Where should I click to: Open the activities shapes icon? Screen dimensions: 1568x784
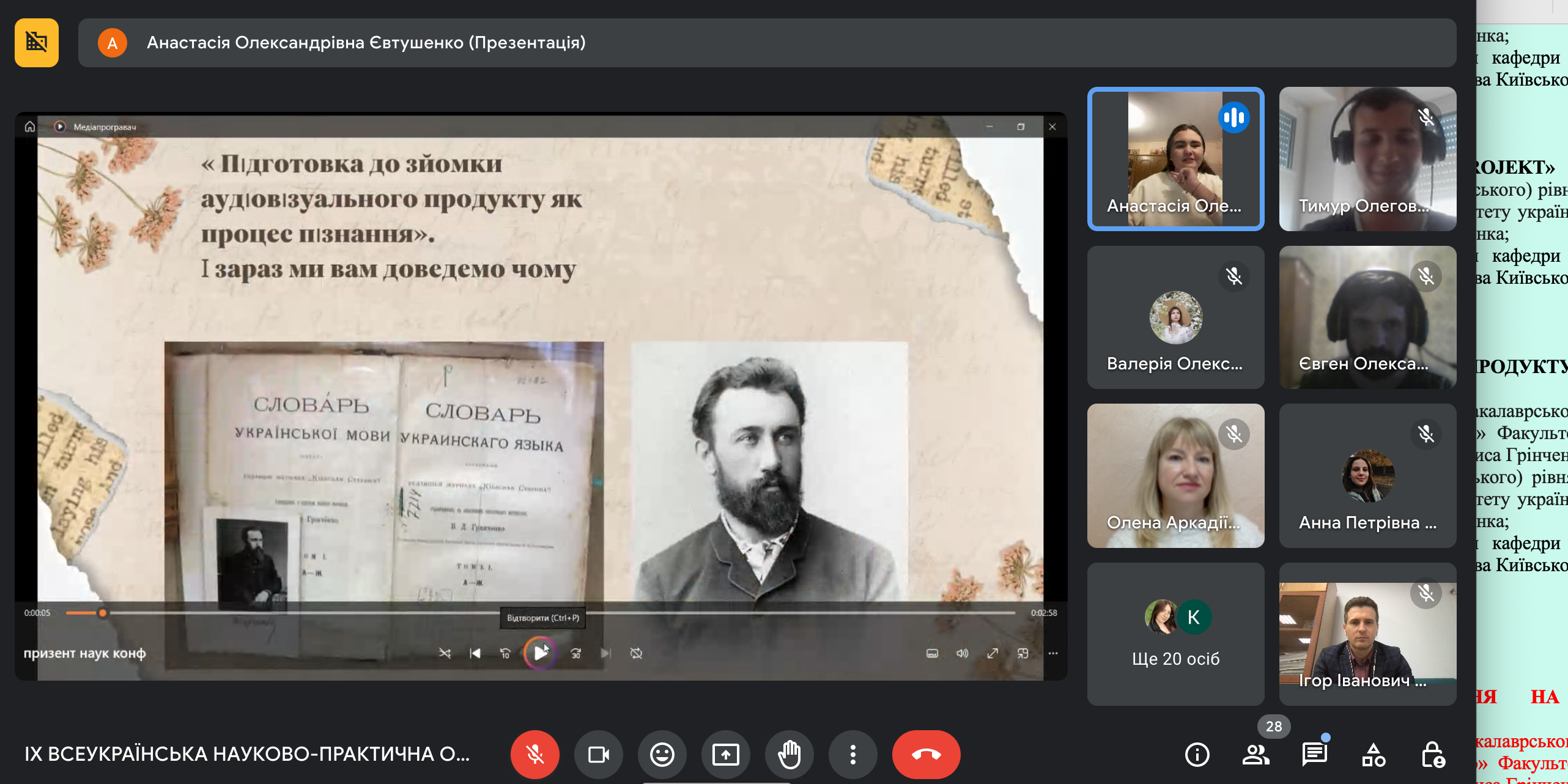[1373, 754]
